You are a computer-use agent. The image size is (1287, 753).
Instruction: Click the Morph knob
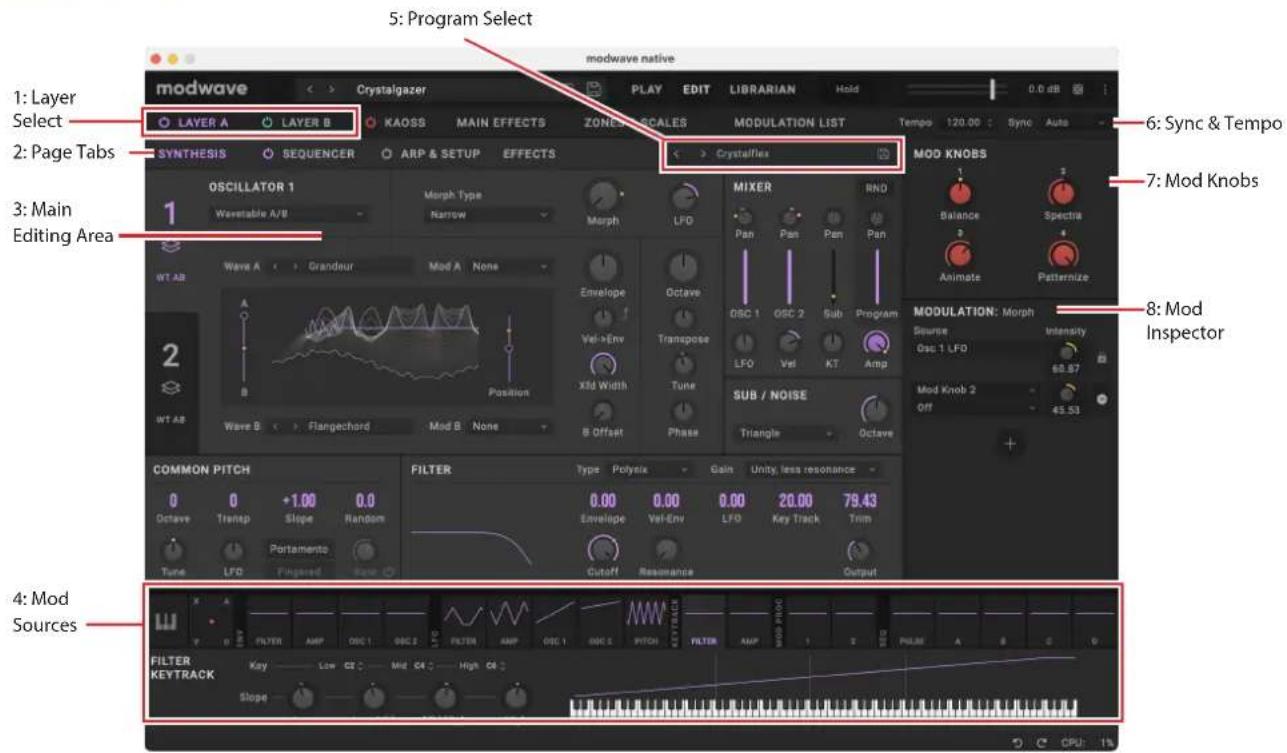click(x=603, y=197)
